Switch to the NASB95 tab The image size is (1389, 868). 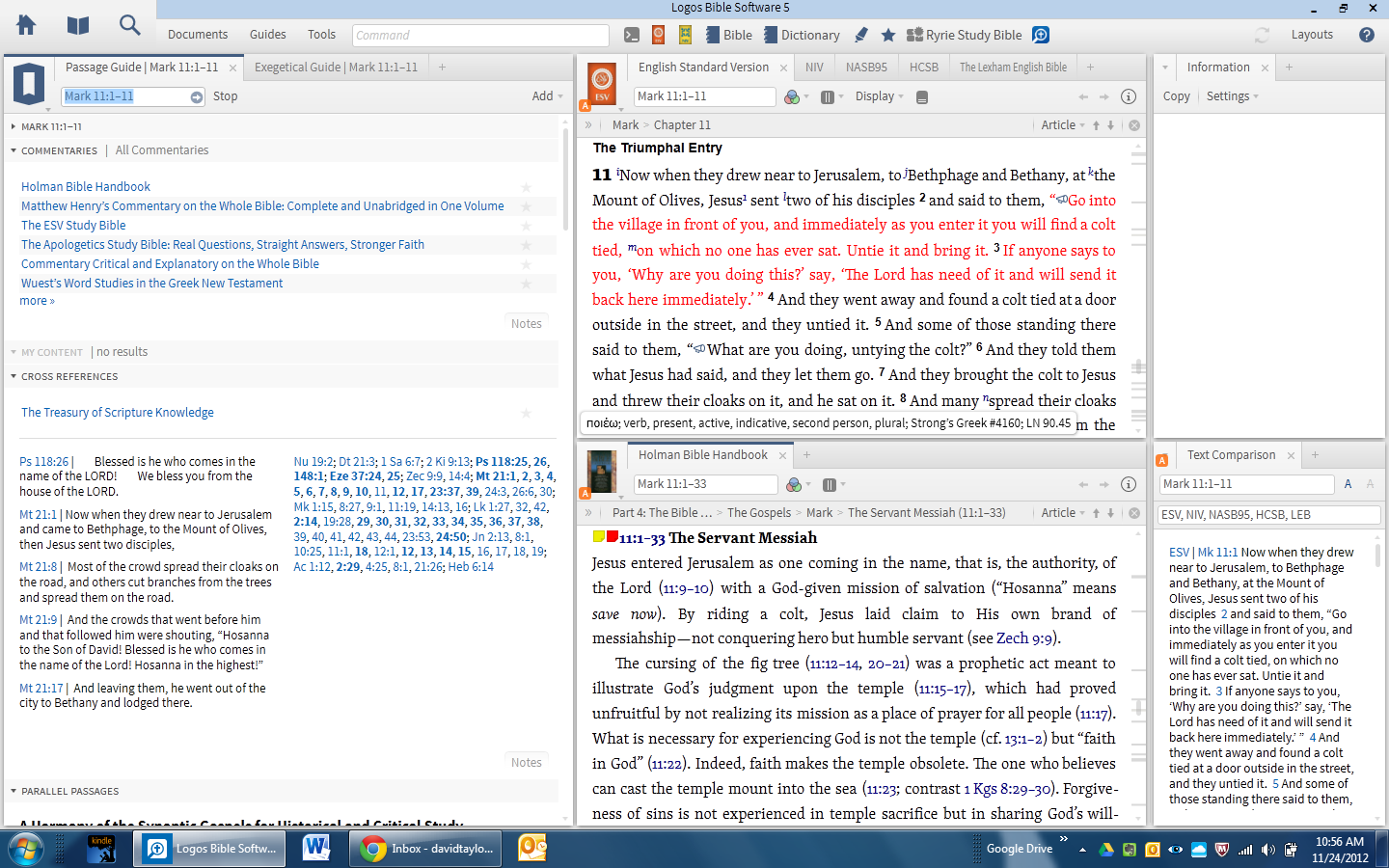click(x=866, y=68)
